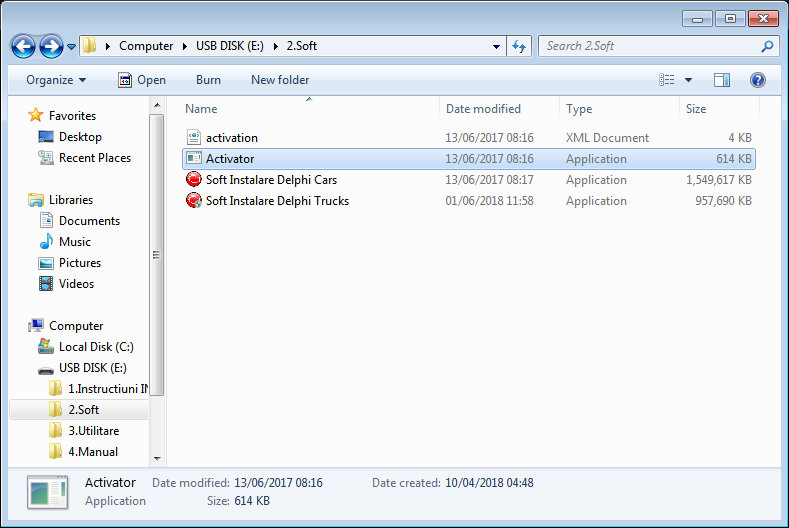
Task: Select Soft Instalare Delphi Trucks file name
Action: coord(277,201)
